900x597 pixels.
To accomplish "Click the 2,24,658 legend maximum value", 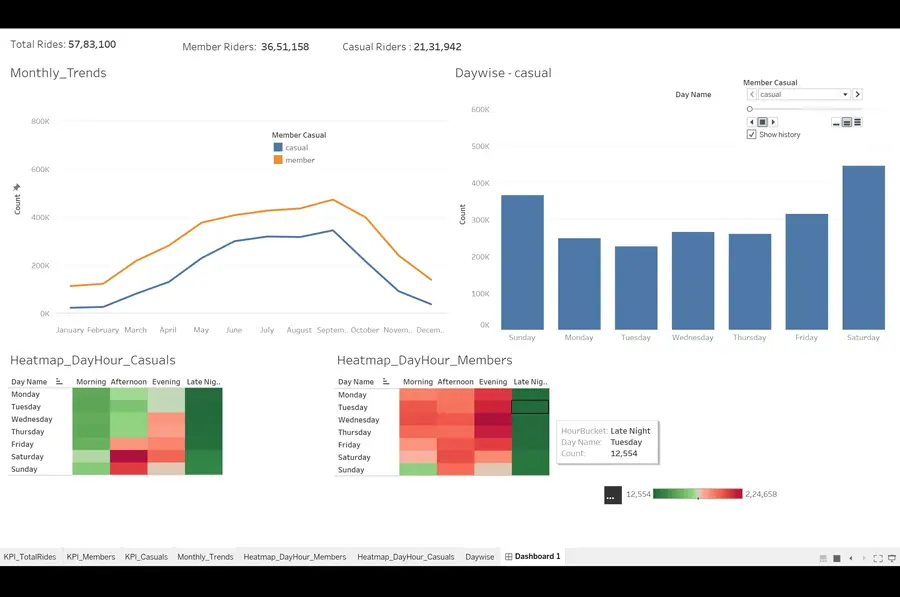I will tap(761, 494).
